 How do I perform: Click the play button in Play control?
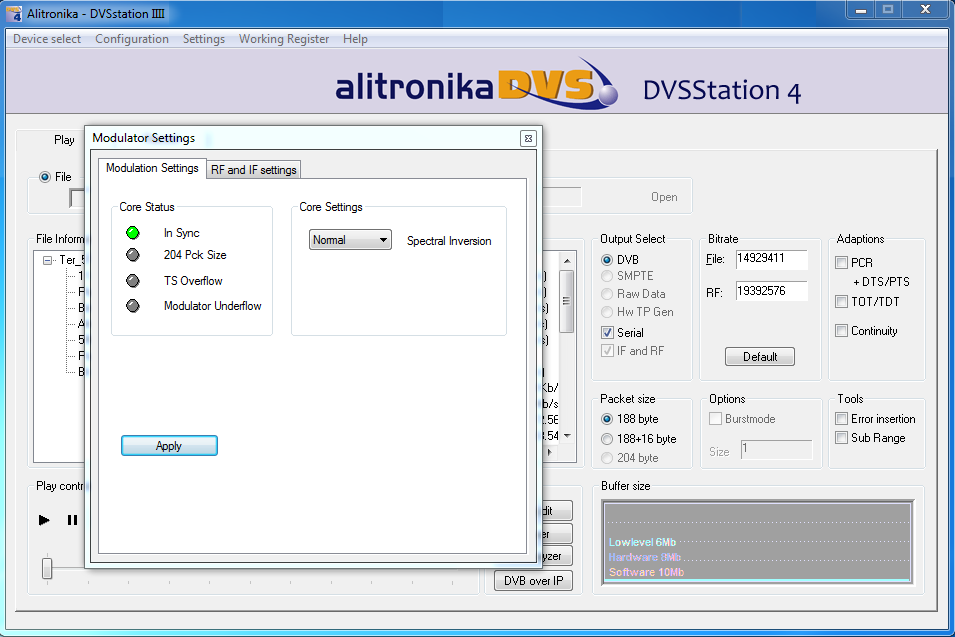click(x=44, y=520)
